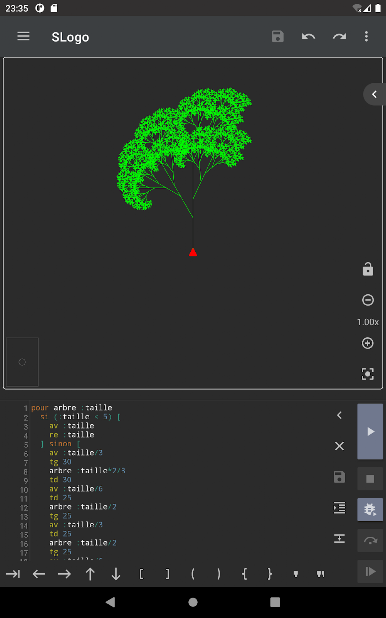Expand the side panel with the canvas chevron
This screenshot has width=386, height=618.
pos(374,94)
